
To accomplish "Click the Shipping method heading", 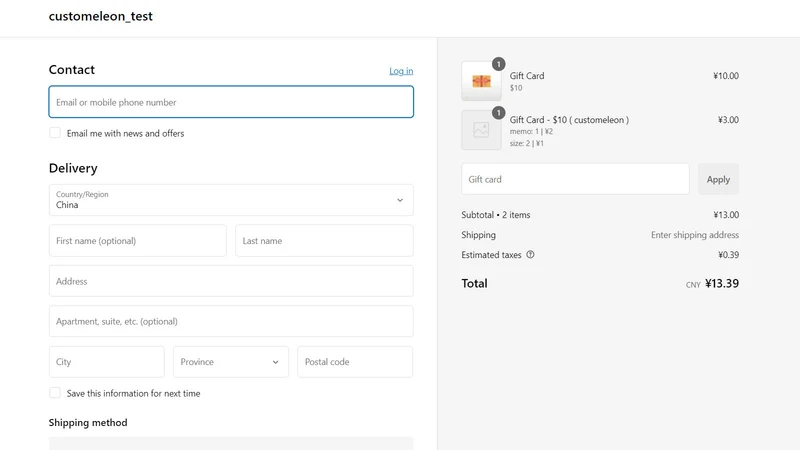I will tap(88, 422).
